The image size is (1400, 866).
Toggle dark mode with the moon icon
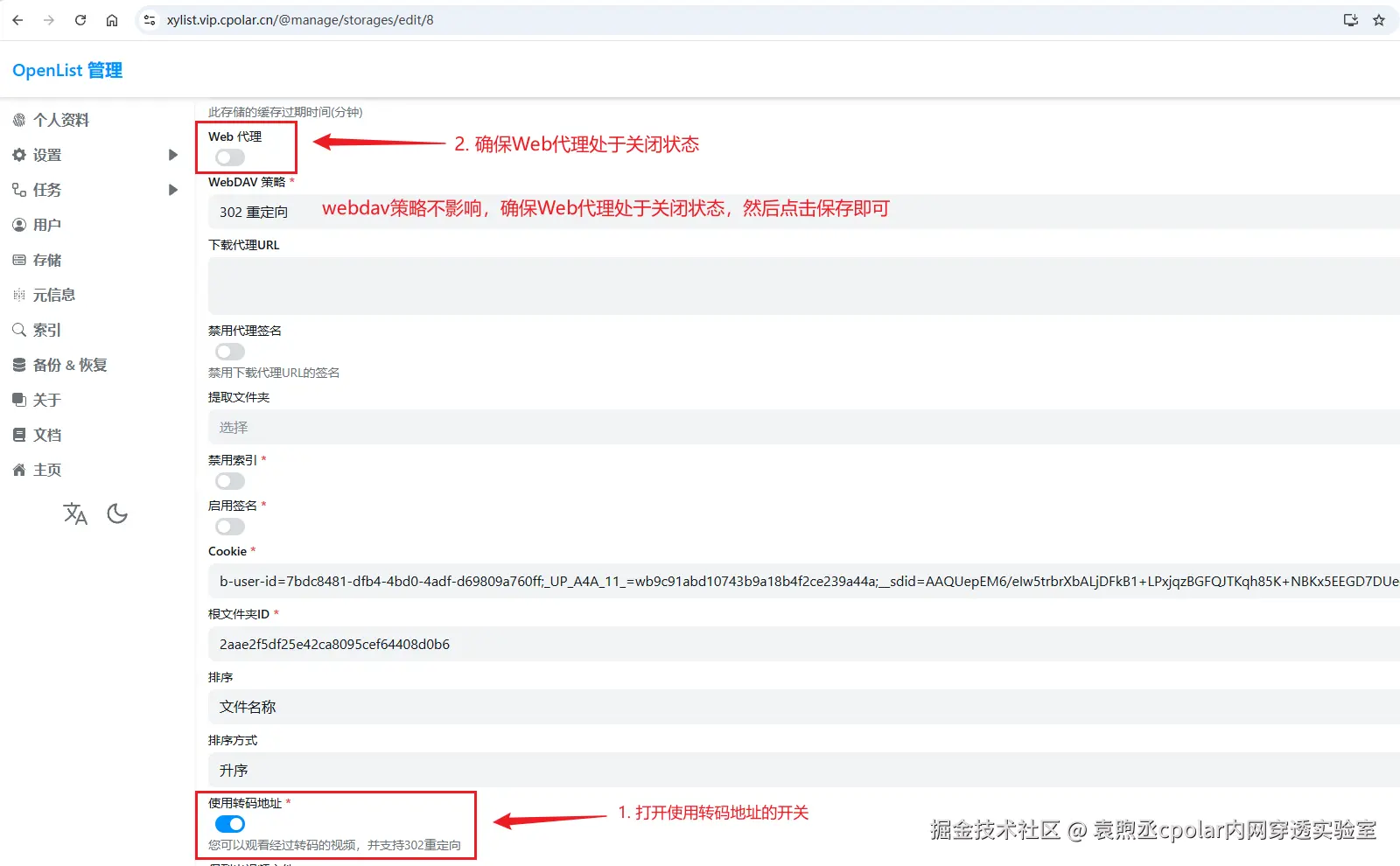tap(117, 513)
